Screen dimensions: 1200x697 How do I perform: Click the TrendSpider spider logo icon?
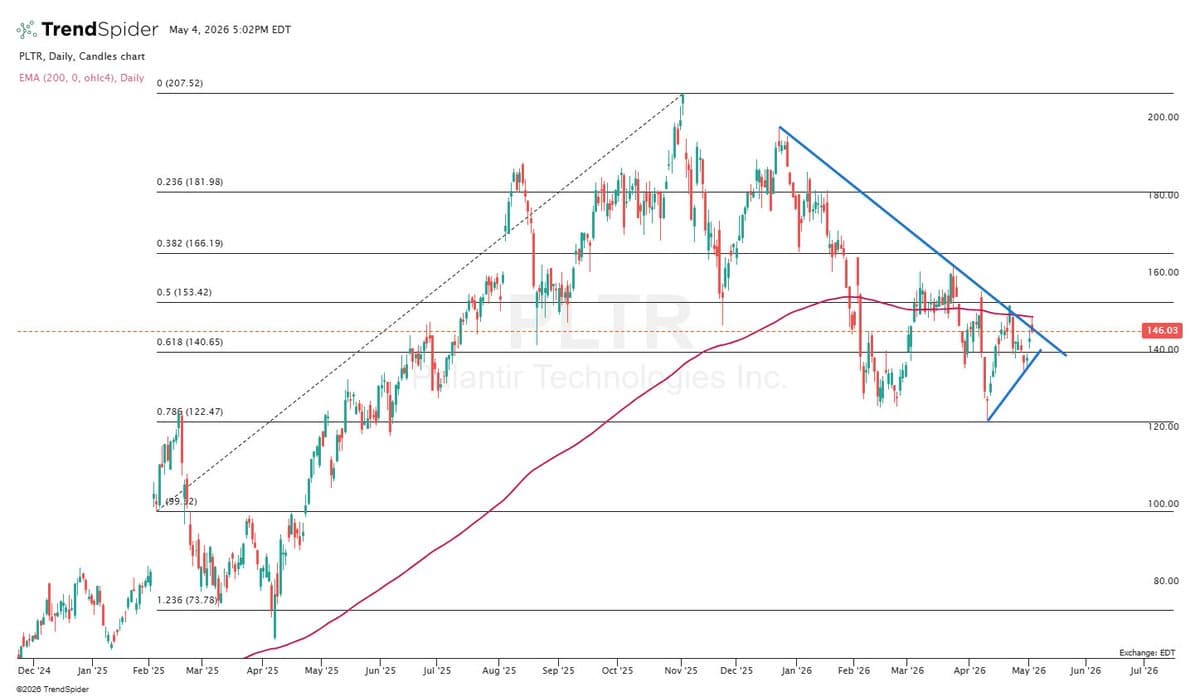[x=27, y=29]
